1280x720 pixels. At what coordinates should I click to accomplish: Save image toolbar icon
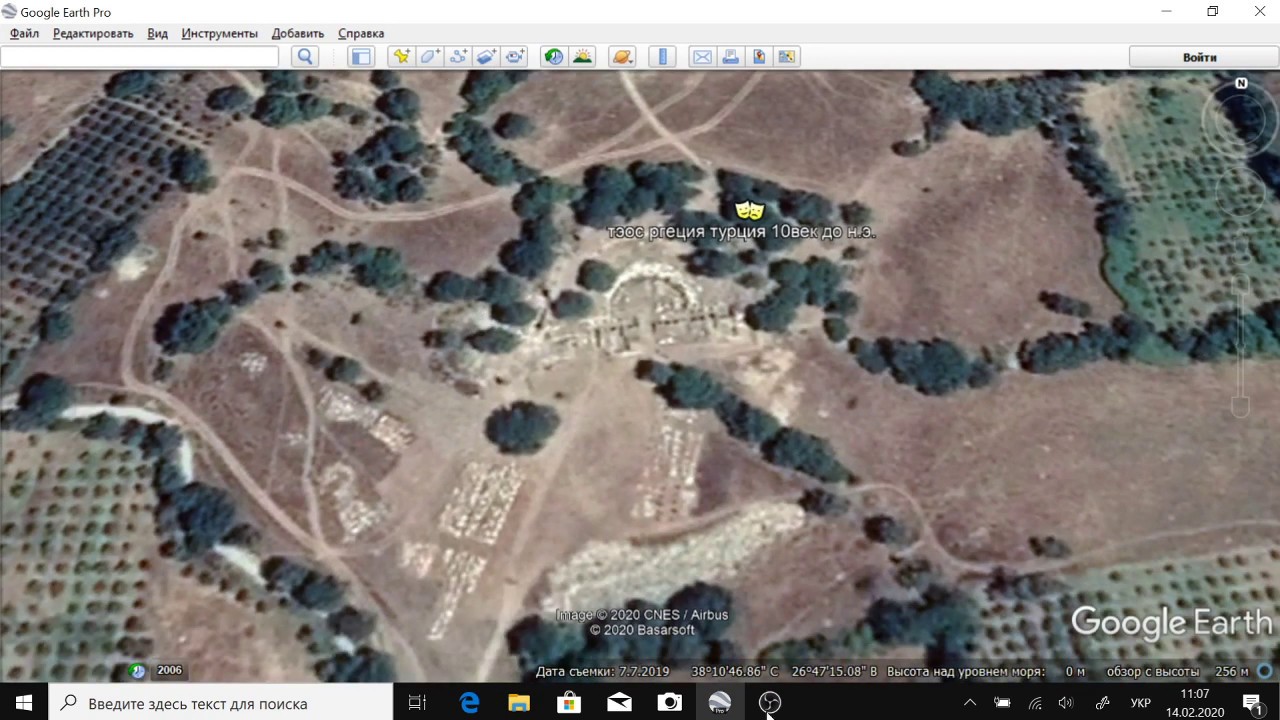[759, 57]
